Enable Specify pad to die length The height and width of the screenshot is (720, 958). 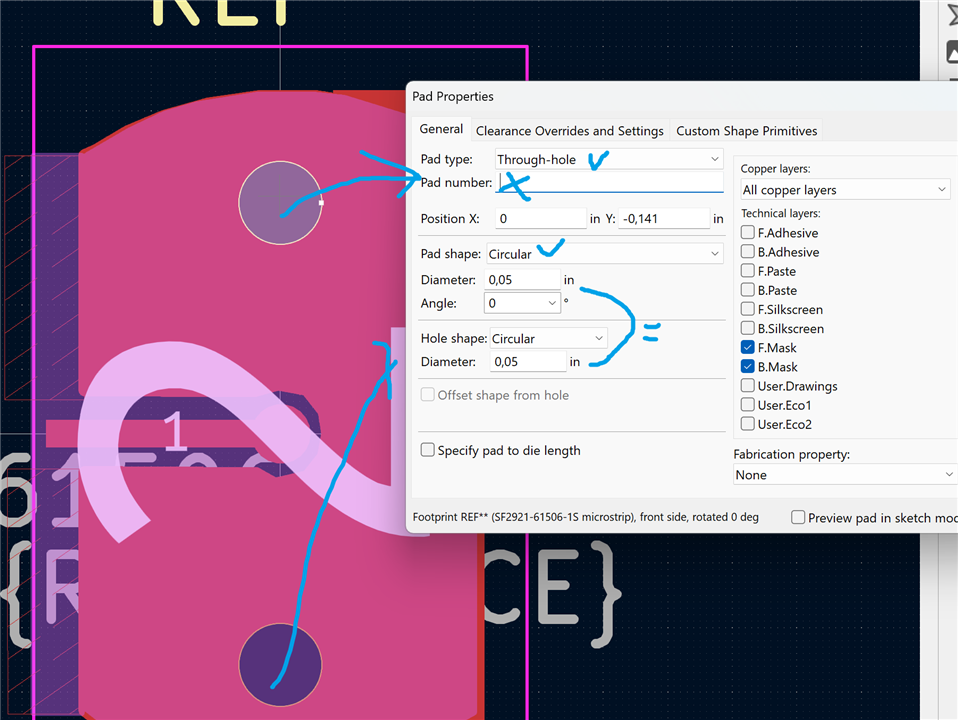[x=428, y=451]
